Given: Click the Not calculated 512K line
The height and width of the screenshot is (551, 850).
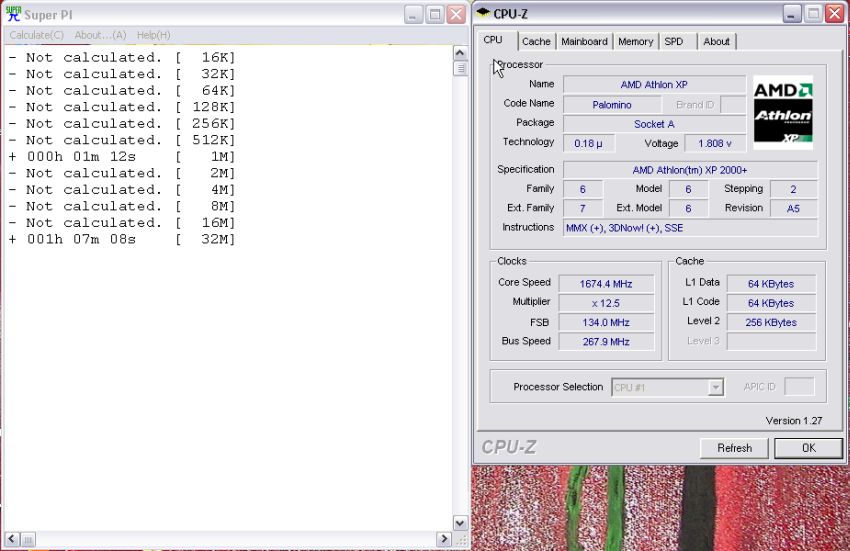Looking at the screenshot, I should coord(122,140).
